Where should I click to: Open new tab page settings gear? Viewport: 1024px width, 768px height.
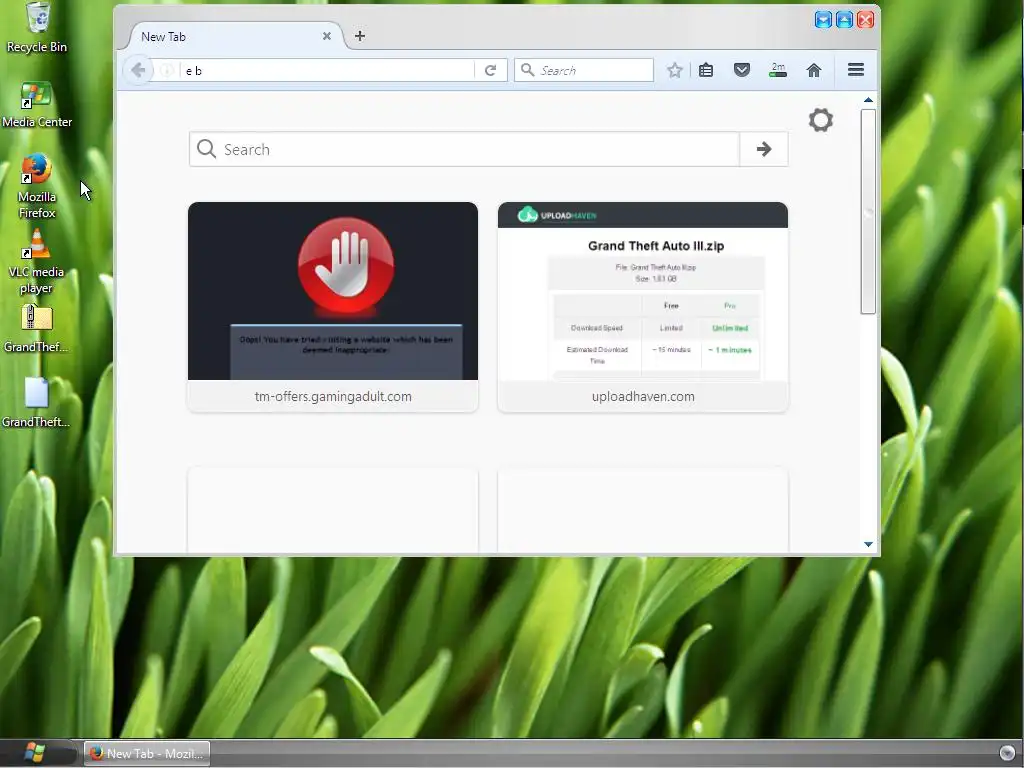pyautogui.click(x=821, y=120)
